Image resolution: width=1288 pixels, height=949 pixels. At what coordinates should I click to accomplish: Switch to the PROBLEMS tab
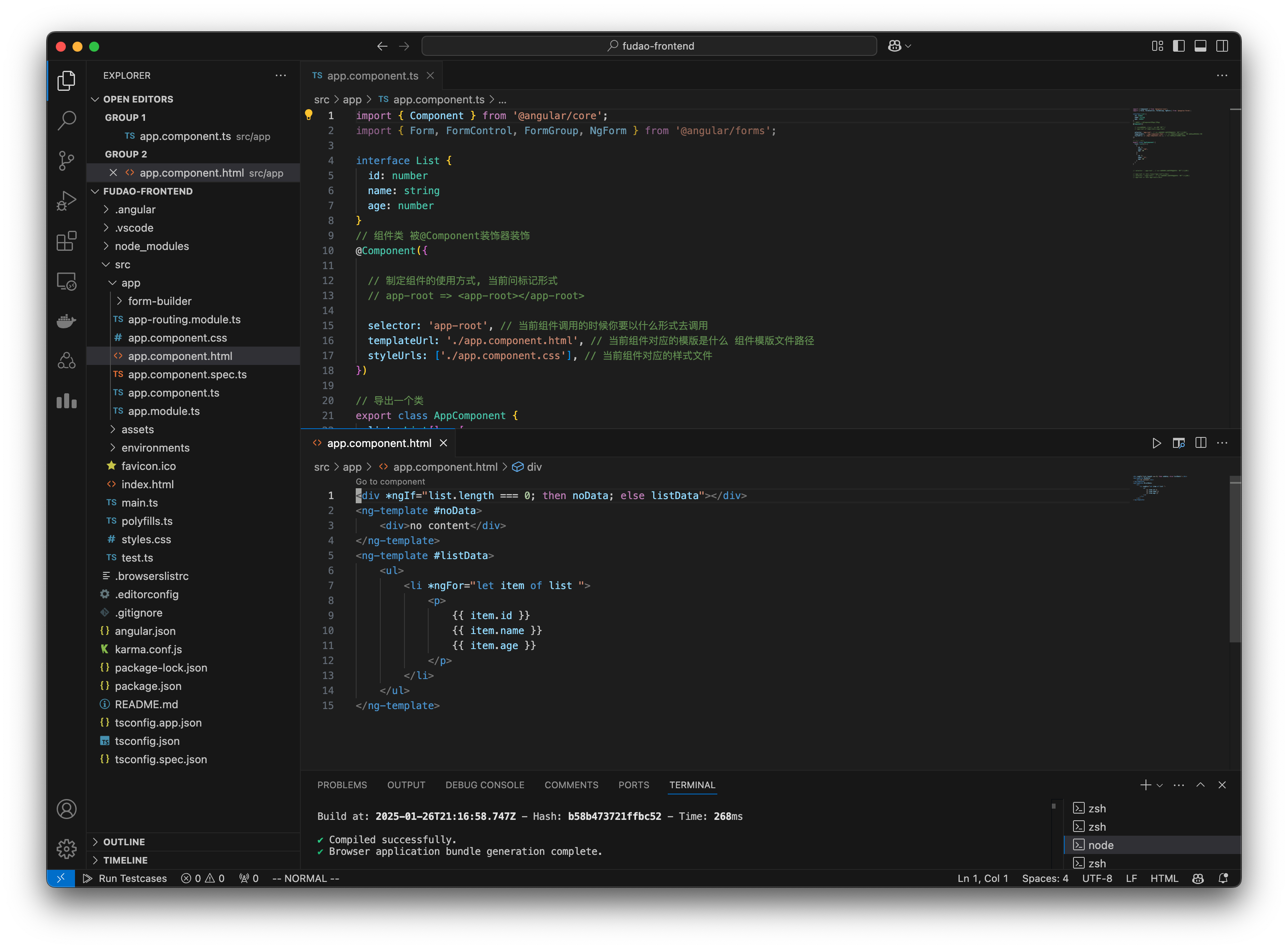tap(342, 785)
